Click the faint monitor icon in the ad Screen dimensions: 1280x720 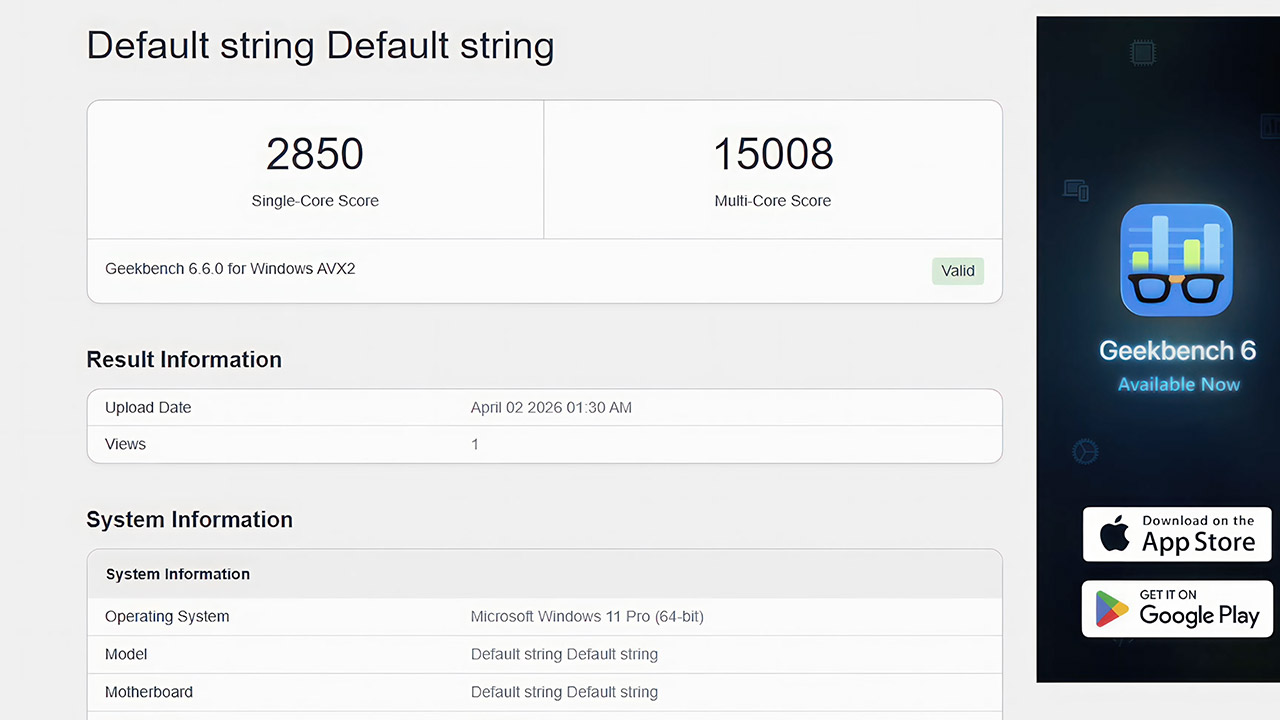(1075, 189)
